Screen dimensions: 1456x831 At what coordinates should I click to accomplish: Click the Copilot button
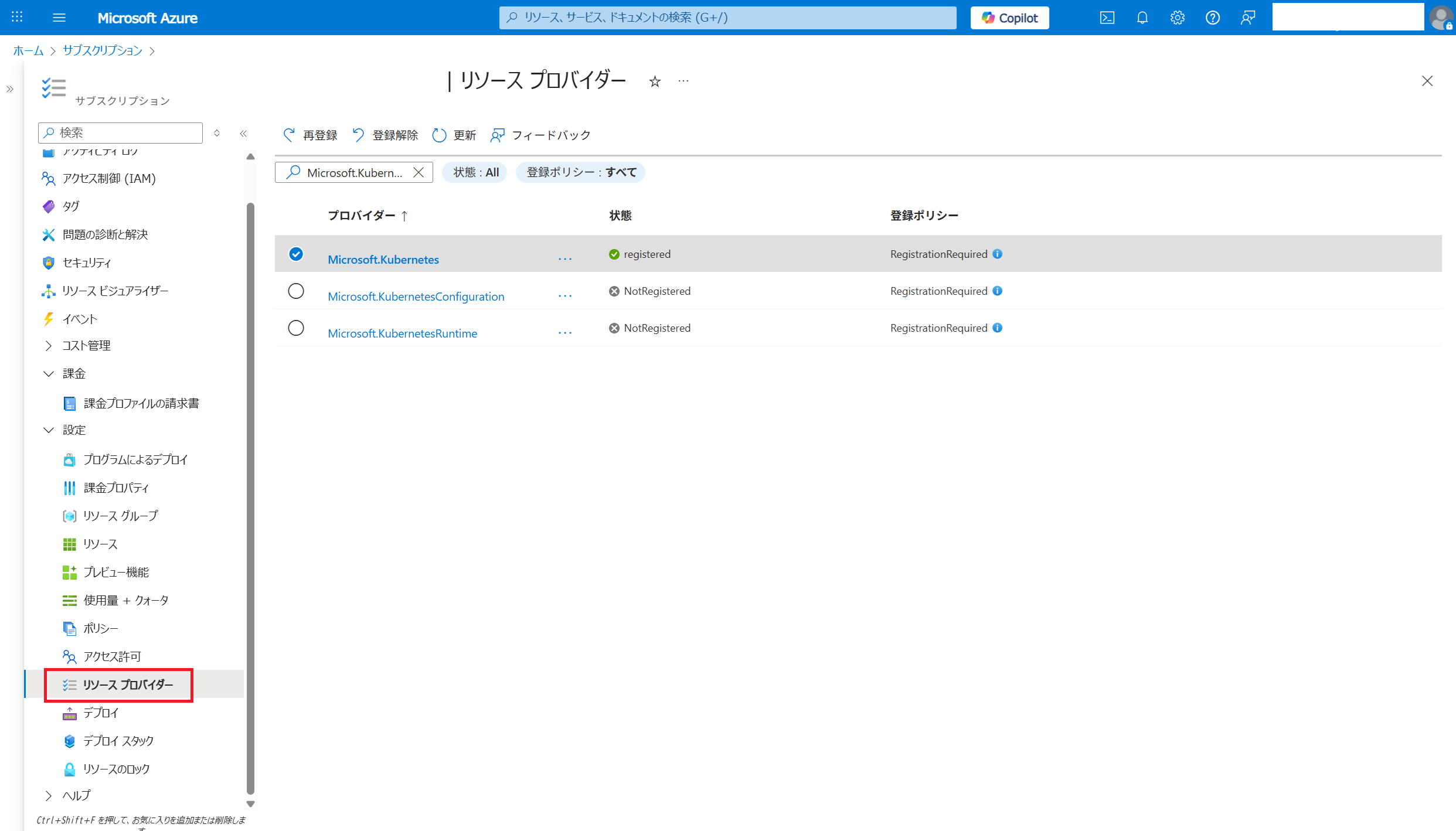tap(1010, 18)
